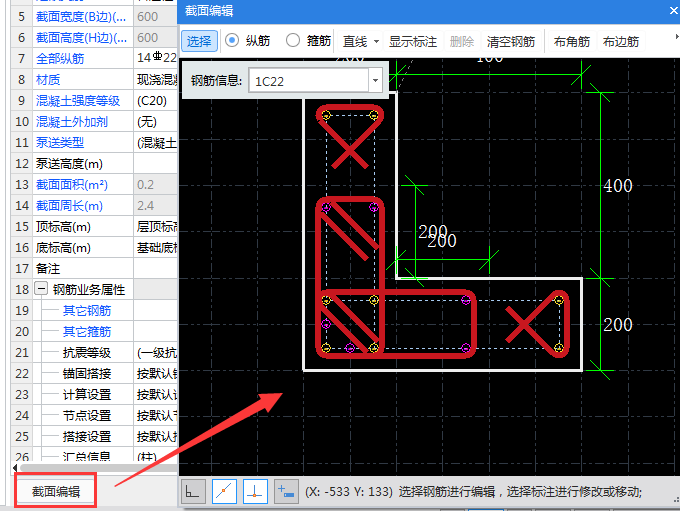Select the 抗震等级 tree row

click(87, 353)
